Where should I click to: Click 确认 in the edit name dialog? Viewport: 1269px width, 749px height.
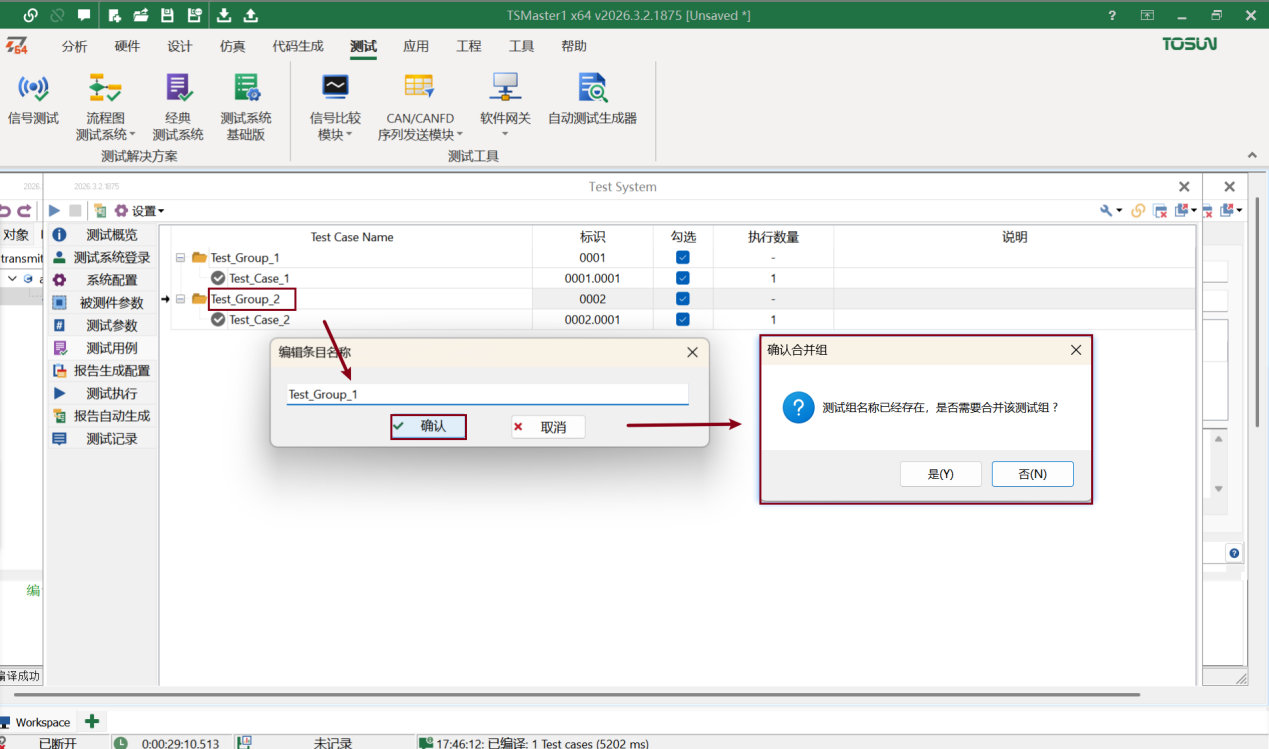(x=428, y=427)
